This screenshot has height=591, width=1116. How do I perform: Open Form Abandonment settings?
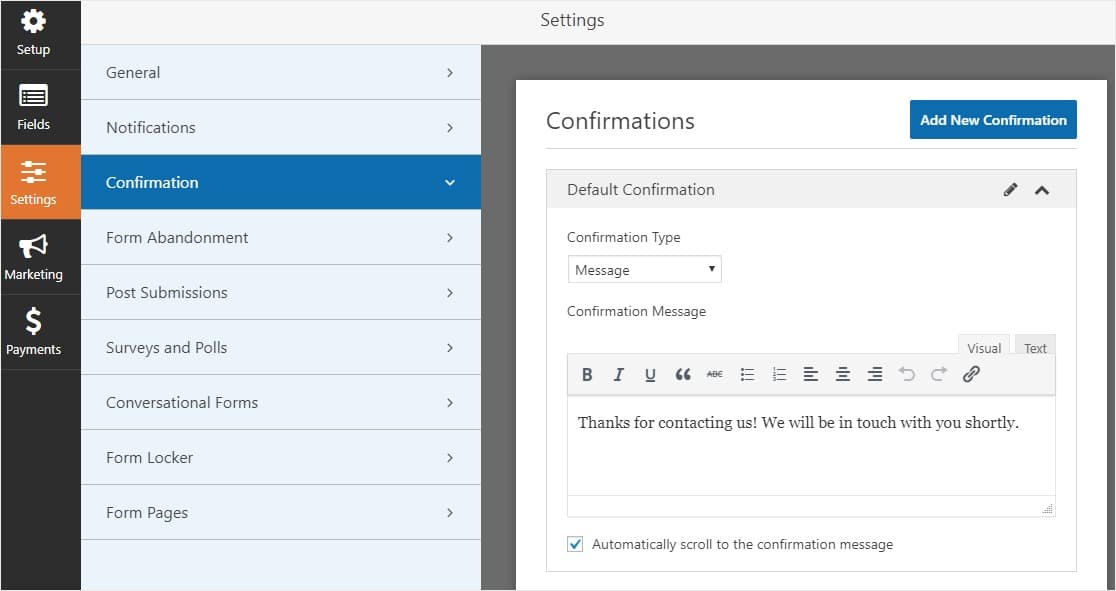(280, 237)
